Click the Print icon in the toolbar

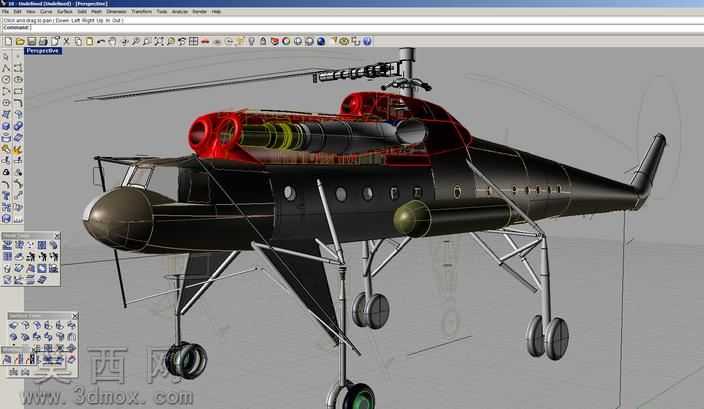pos(43,41)
